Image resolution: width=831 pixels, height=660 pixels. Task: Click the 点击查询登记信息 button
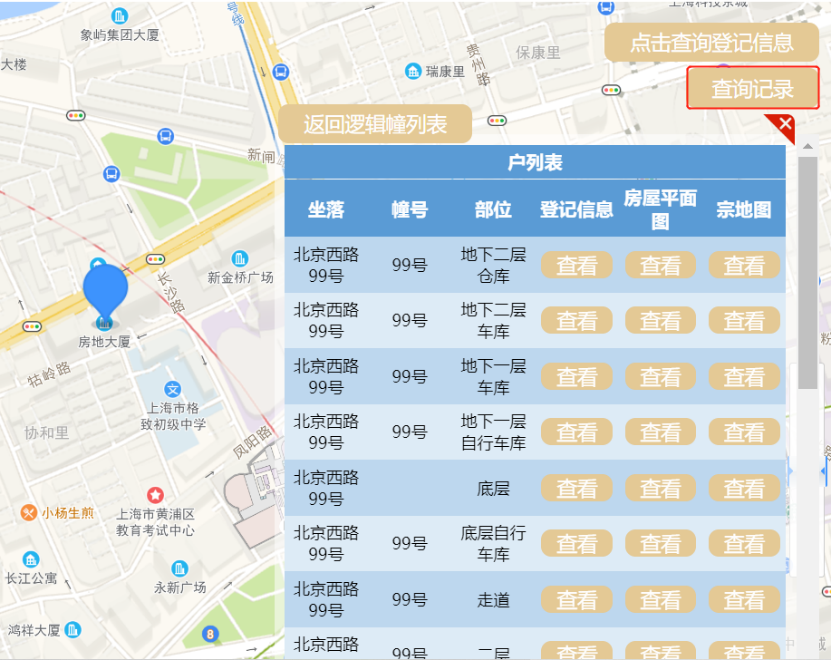click(x=711, y=42)
